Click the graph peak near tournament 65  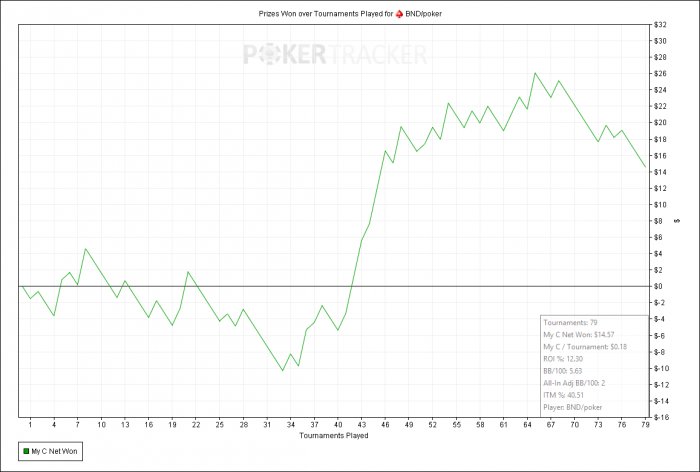(535, 73)
